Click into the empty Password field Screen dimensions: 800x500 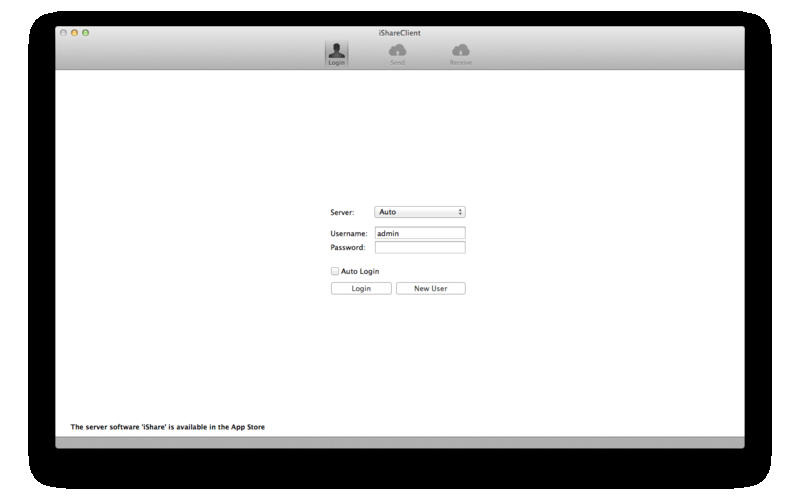(x=420, y=247)
